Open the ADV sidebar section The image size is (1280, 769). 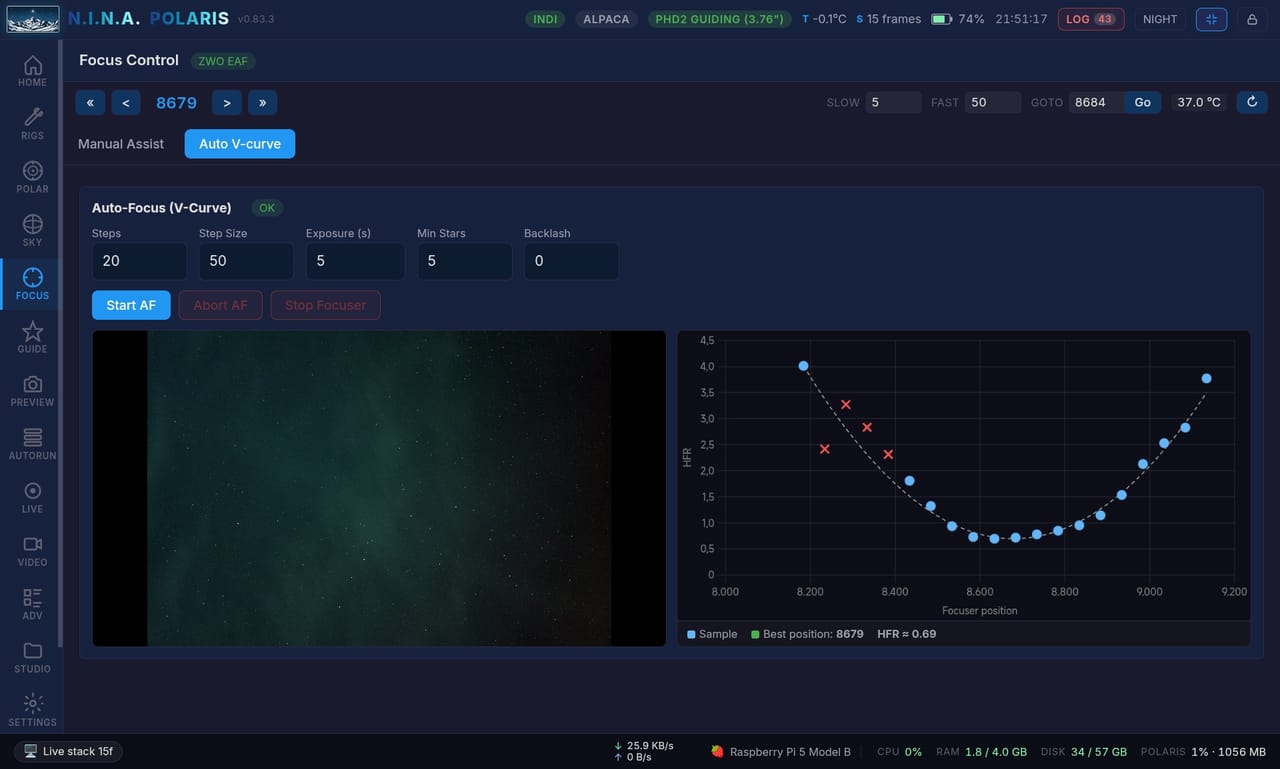[x=32, y=604]
